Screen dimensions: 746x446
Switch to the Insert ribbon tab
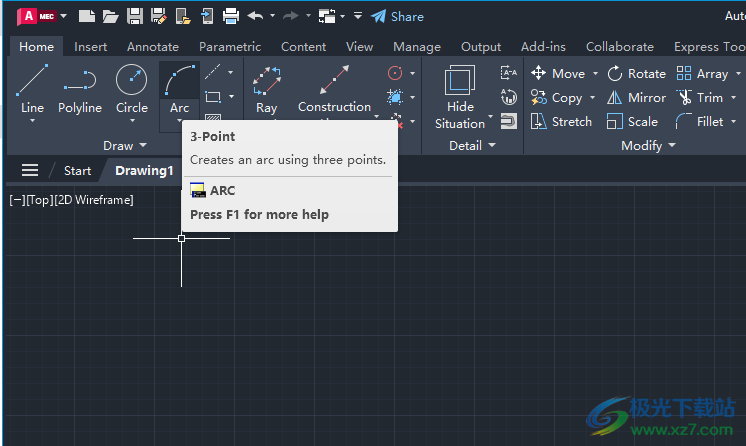90,47
